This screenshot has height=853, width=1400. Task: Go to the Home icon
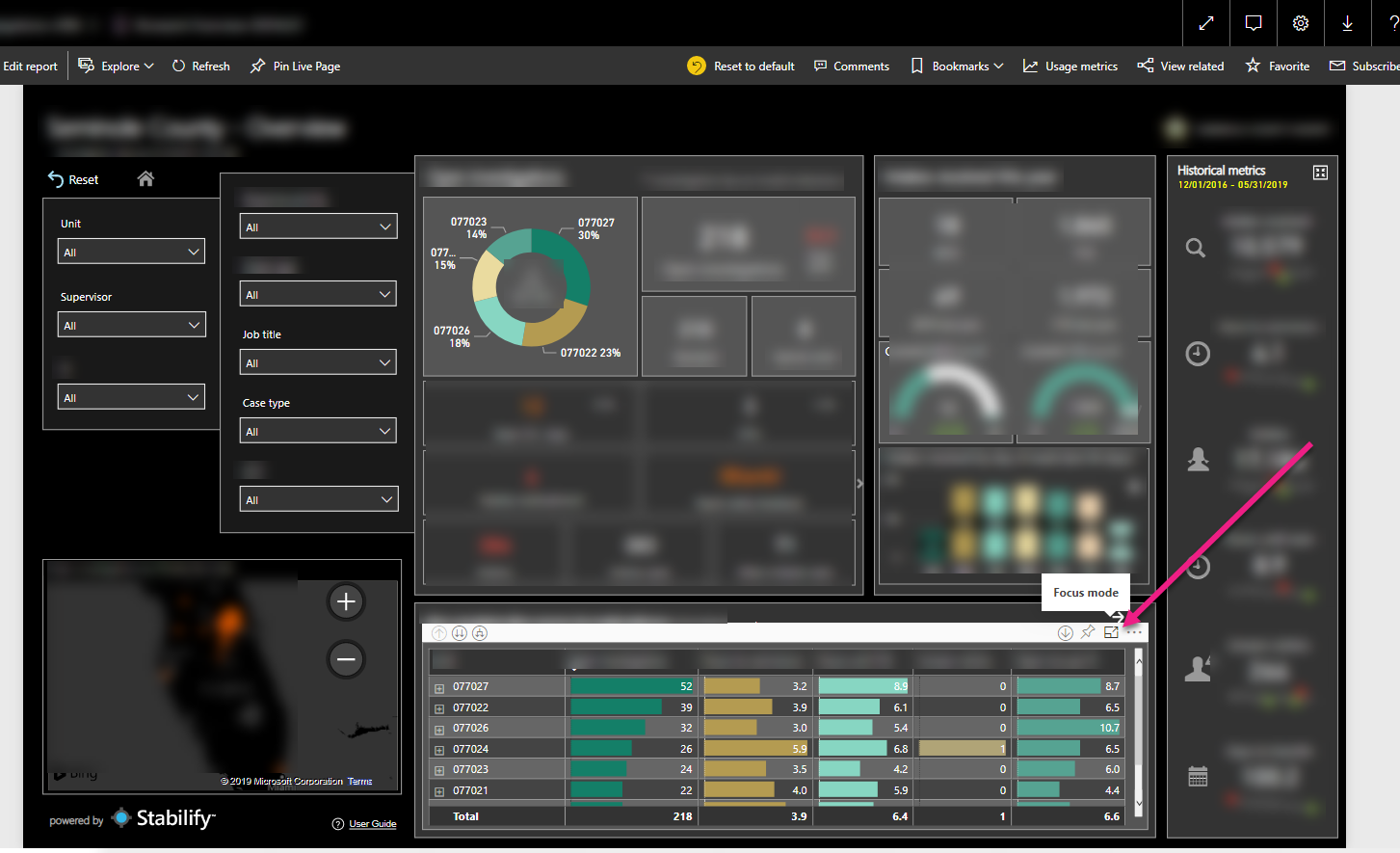pyautogui.click(x=145, y=178)
